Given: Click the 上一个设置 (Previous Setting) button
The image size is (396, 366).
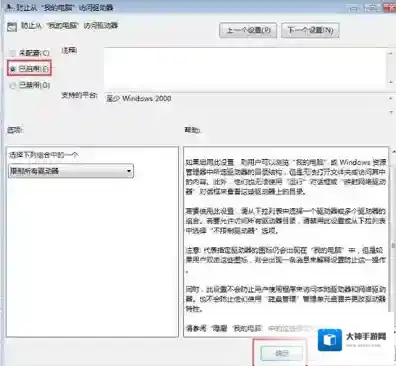Looking at the screenshot, I should coord(248,30).
